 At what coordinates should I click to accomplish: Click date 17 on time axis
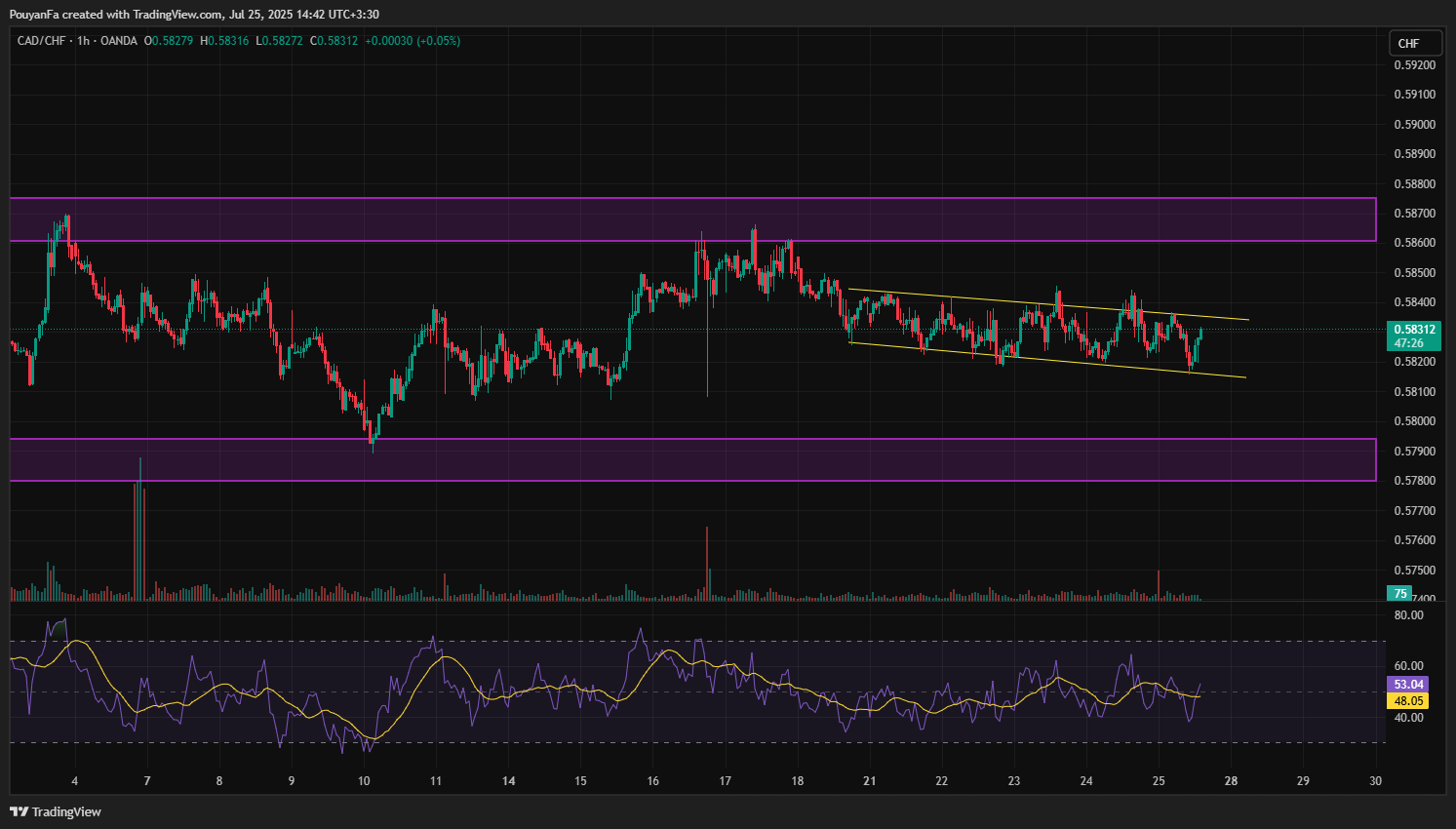point(725,781)
